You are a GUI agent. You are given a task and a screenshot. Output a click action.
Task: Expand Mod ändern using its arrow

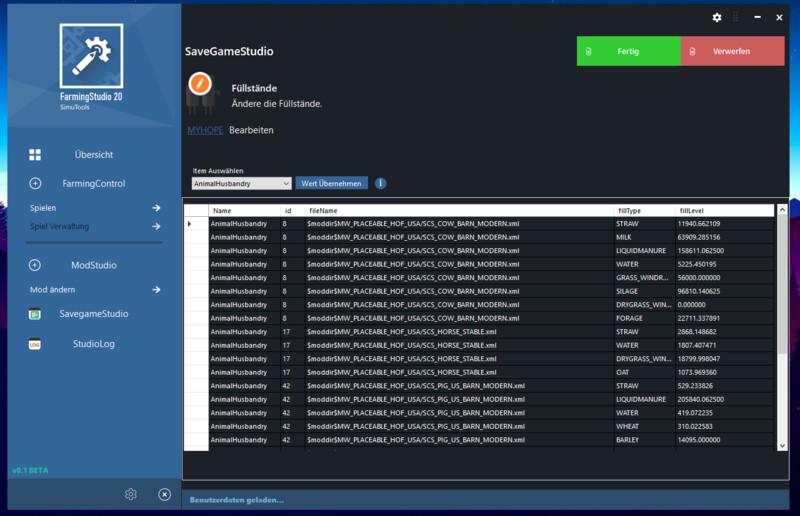point(156,290)
